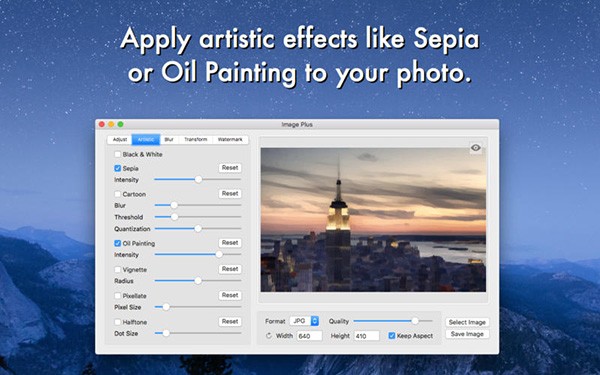Open the Blur tab
Viewport: 600px width, 375px height.
pos(169,140)
